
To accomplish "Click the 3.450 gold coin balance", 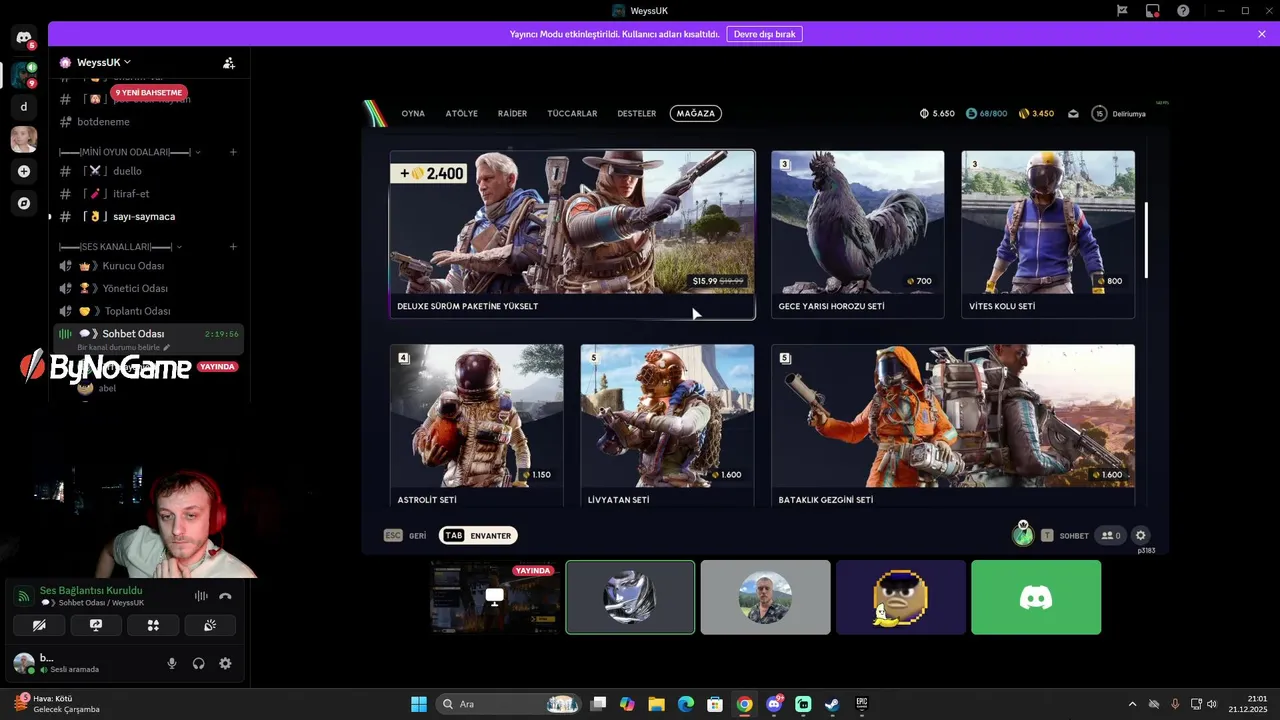I will (1036, 114).
